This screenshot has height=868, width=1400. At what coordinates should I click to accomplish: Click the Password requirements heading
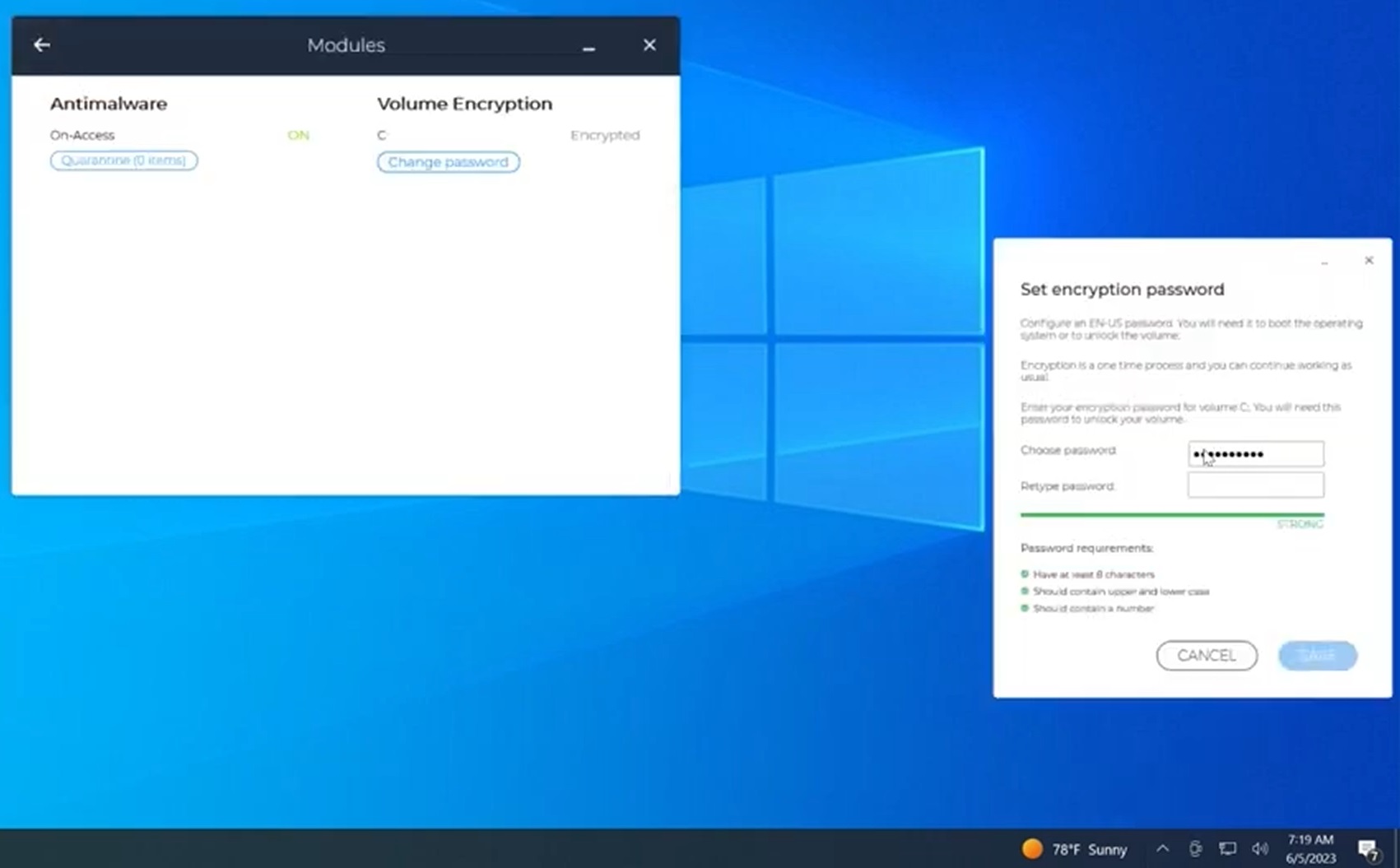pyautogui.click(x=1086, y=548)
